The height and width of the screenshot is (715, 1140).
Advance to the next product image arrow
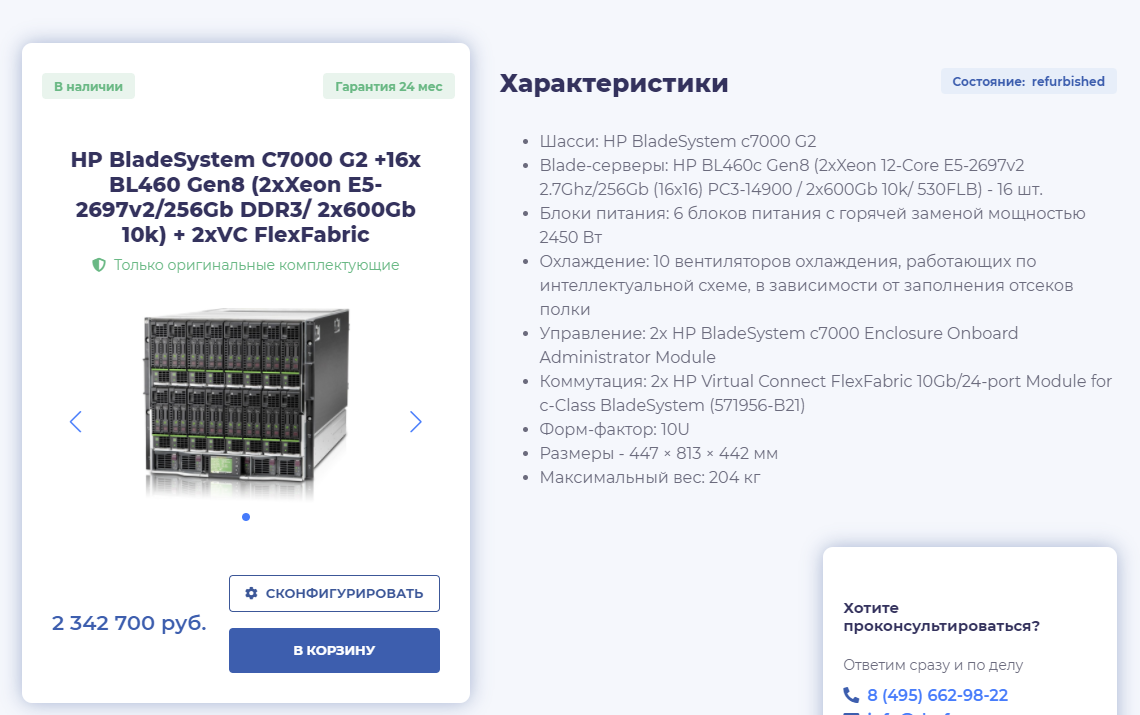tap(415, 422)
